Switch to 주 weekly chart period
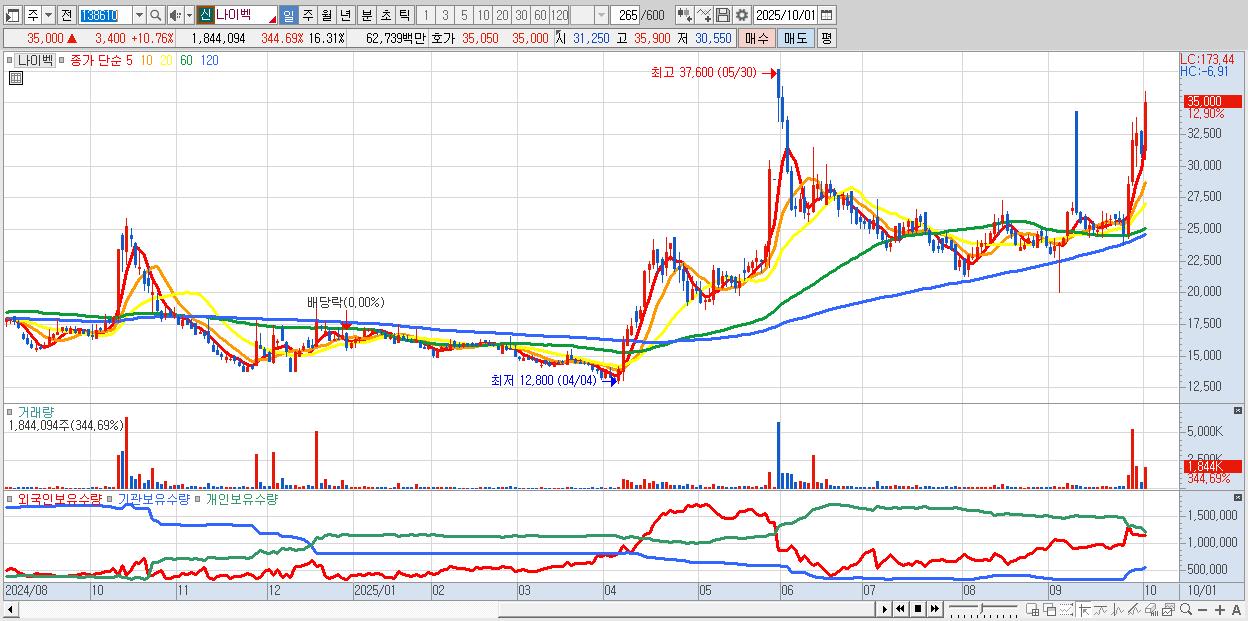This screenshot has width=1248, height=621. (308, 16)
